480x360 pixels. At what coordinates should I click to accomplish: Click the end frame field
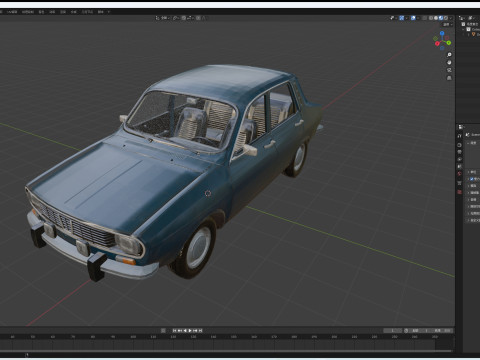[442, 331]
